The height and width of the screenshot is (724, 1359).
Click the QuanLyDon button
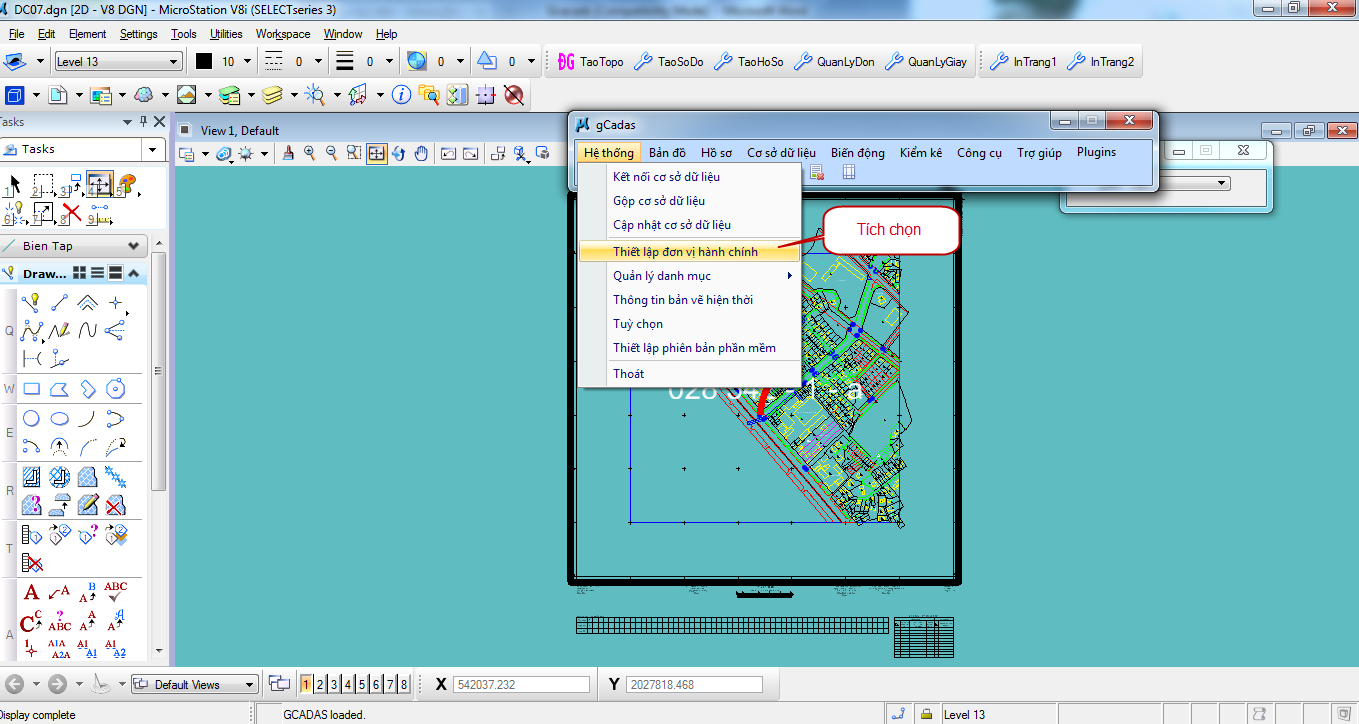click(834, 62)
